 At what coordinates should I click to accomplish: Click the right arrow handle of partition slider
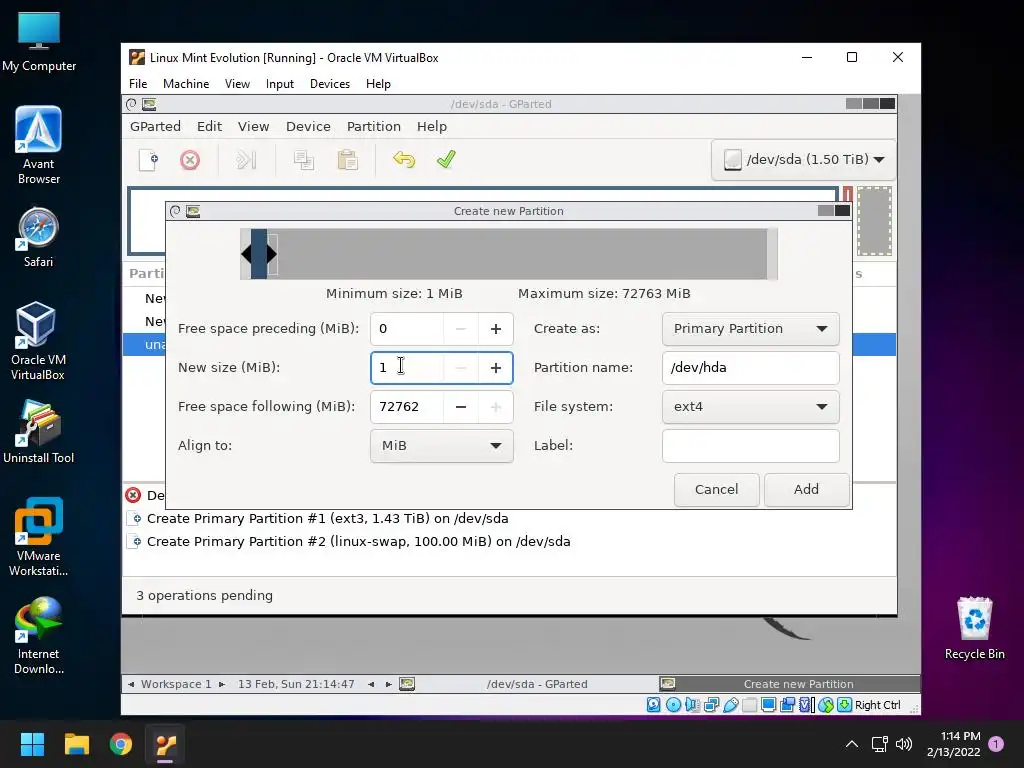point(272,254)
